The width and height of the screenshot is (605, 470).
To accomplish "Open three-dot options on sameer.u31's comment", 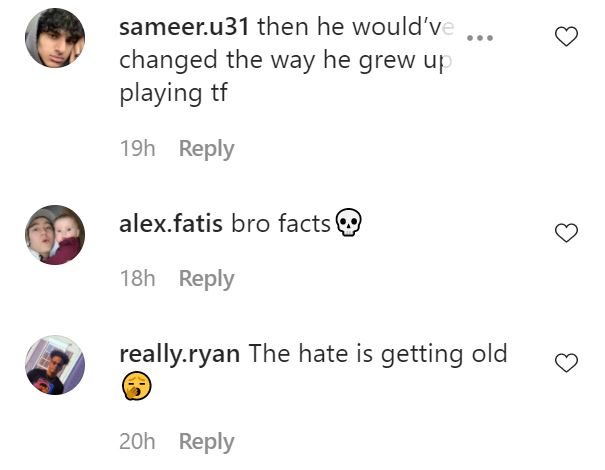I will (x=480, y=38).
